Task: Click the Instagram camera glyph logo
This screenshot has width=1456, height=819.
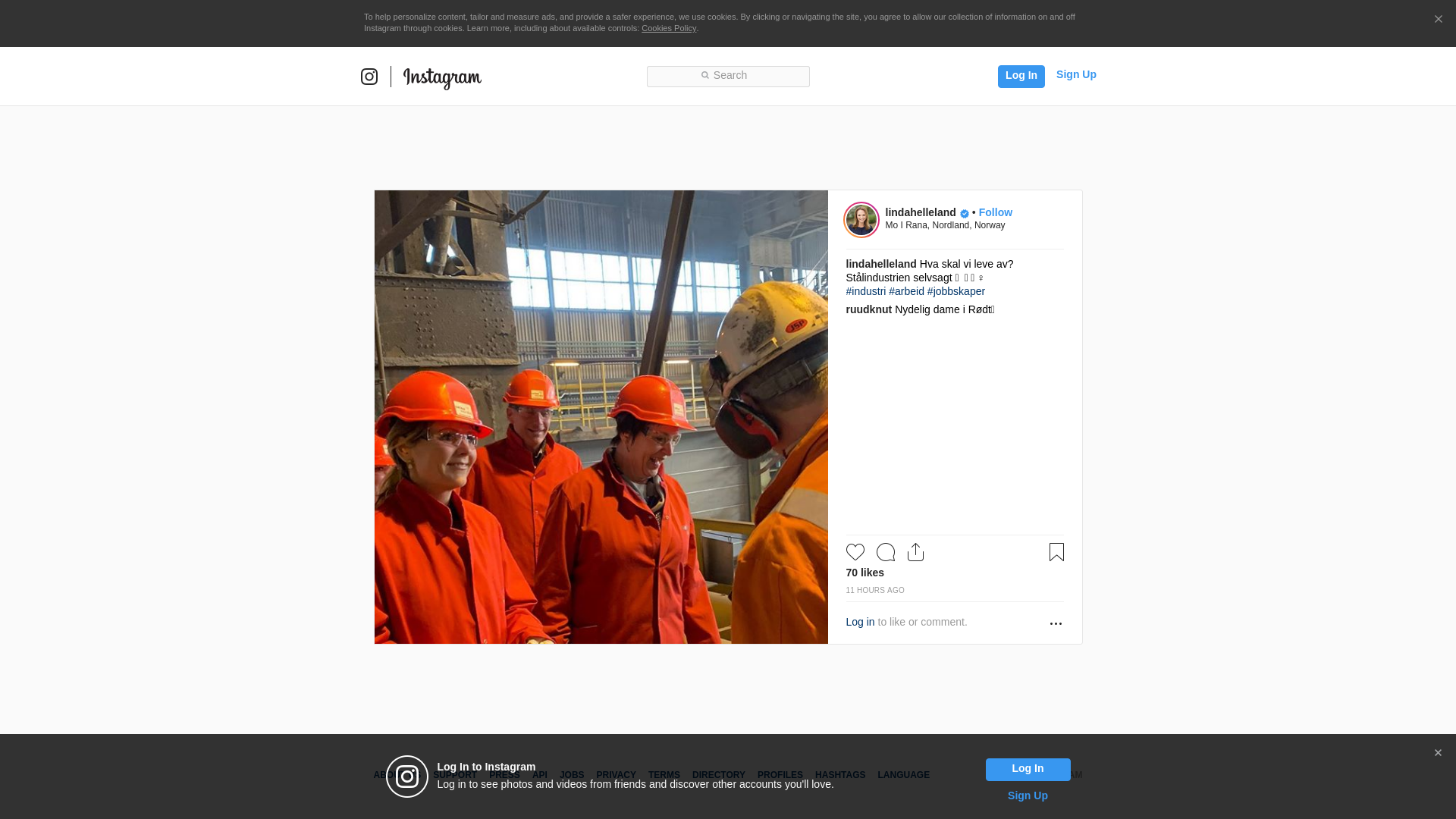Action: [369, 77]
